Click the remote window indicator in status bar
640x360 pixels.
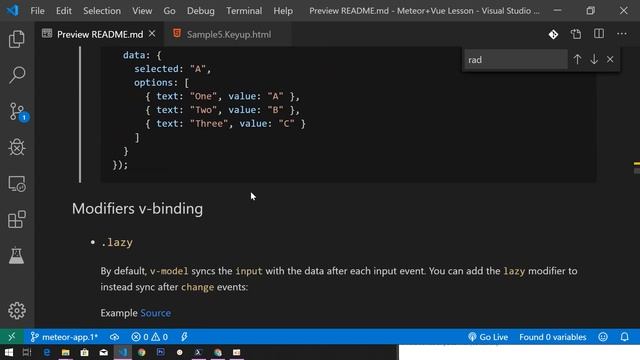11,337
